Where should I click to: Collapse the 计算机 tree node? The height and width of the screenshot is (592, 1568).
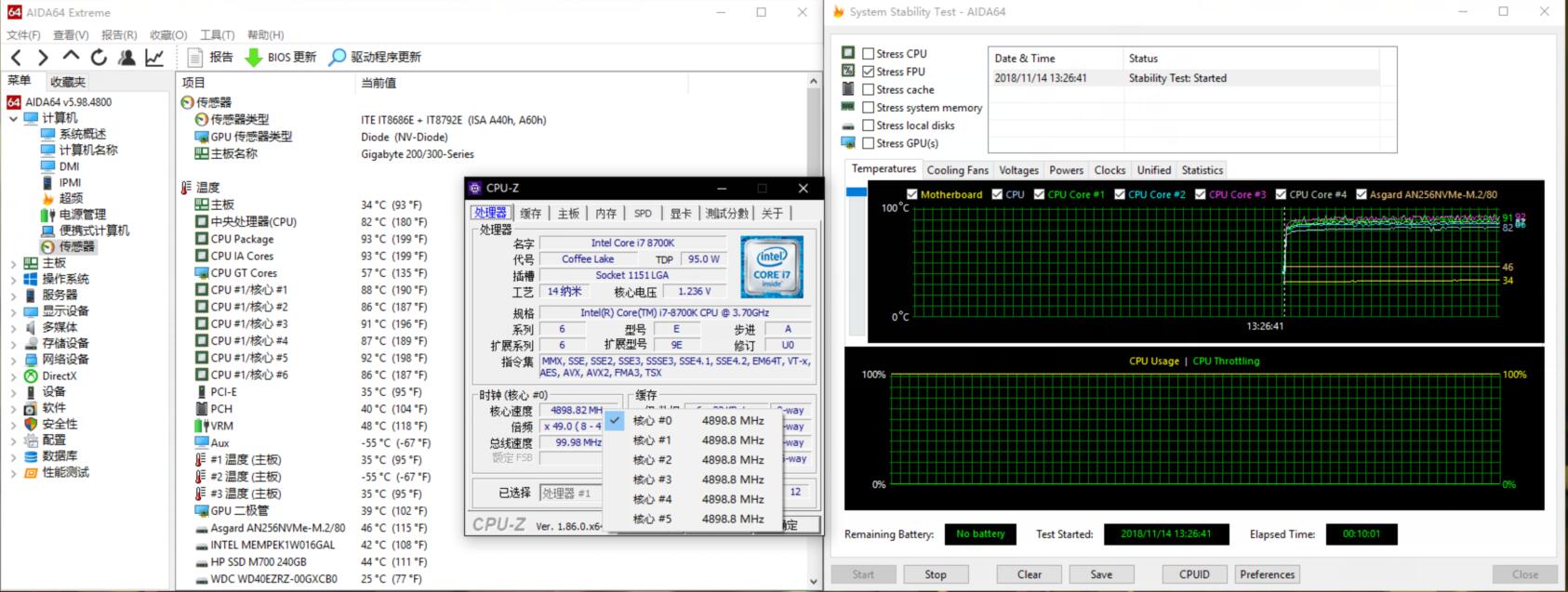(13, 118)
